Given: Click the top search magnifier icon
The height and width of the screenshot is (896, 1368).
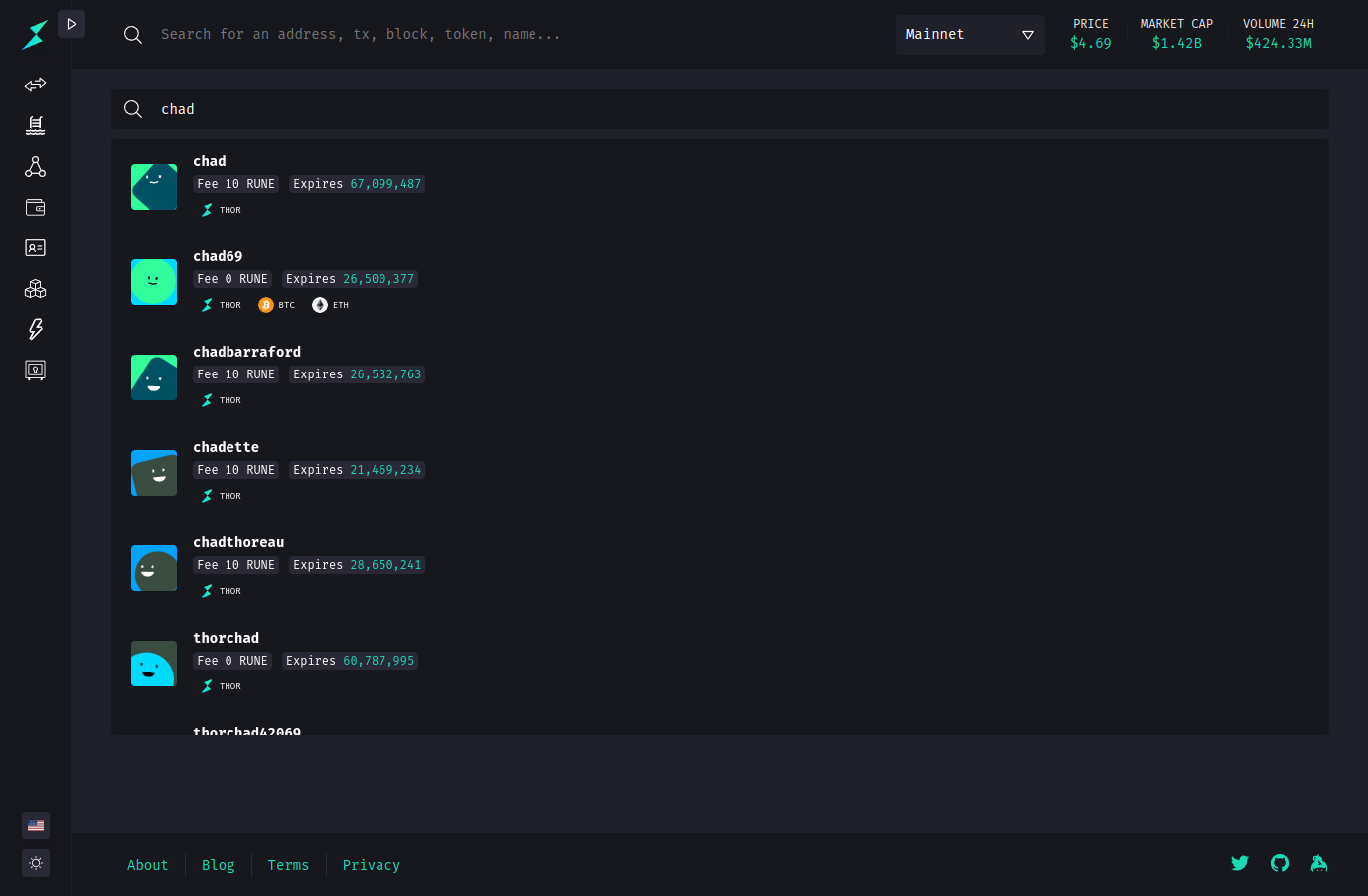Looking at the screenshot, I should pyautogui.click(x=133, y=35).
